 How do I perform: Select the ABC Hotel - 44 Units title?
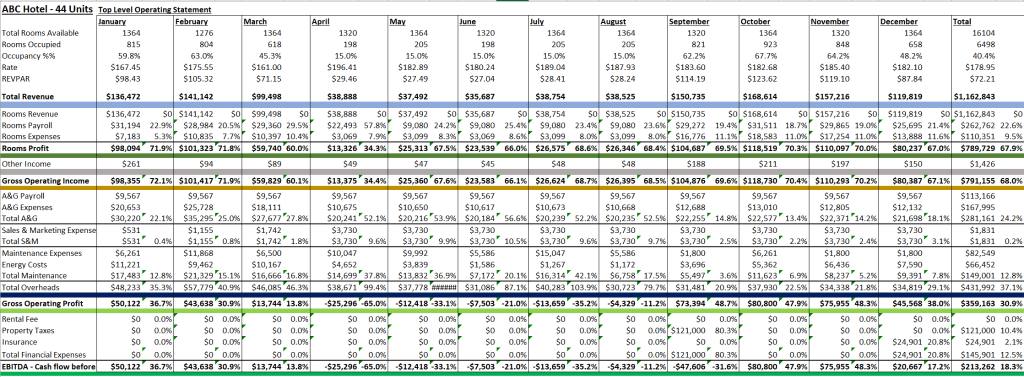[47, 9]
